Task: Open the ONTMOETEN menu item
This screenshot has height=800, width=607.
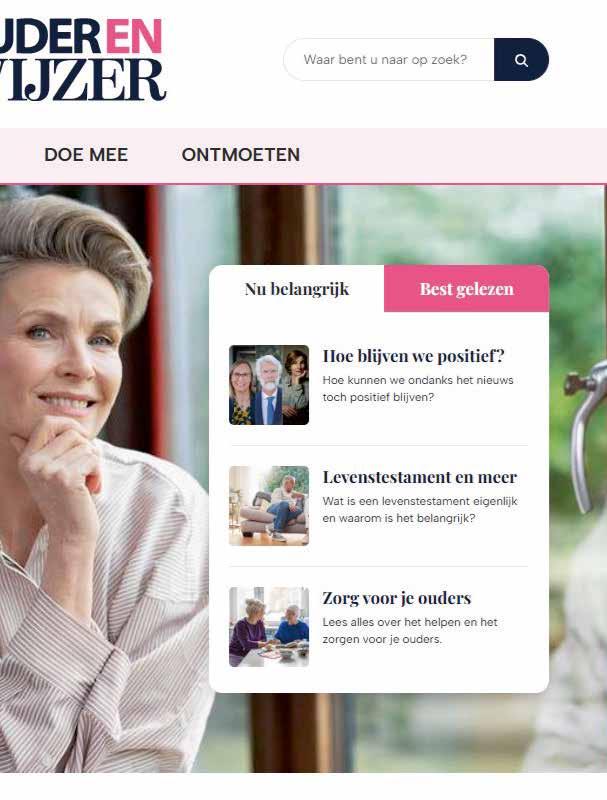Action: pos(241,155)
